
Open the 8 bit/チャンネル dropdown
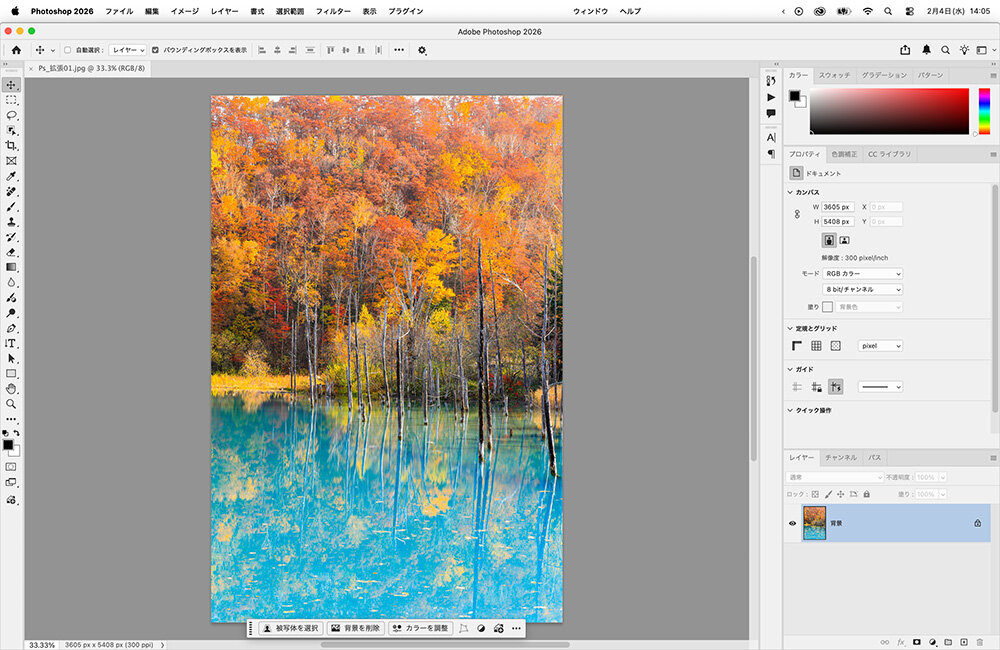pos(863,289)
